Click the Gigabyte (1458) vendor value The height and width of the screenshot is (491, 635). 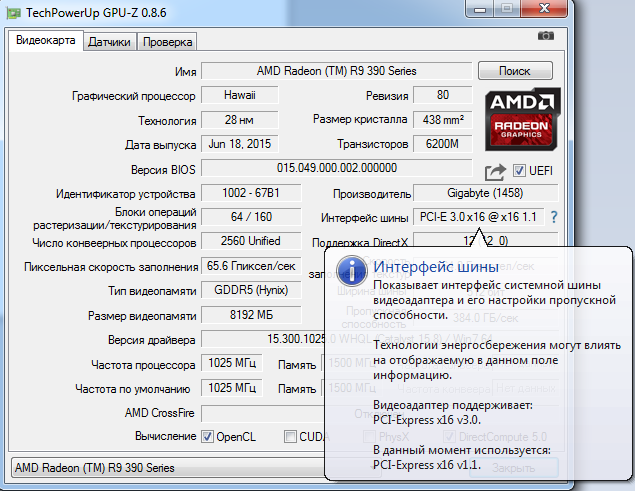(485, 193)
